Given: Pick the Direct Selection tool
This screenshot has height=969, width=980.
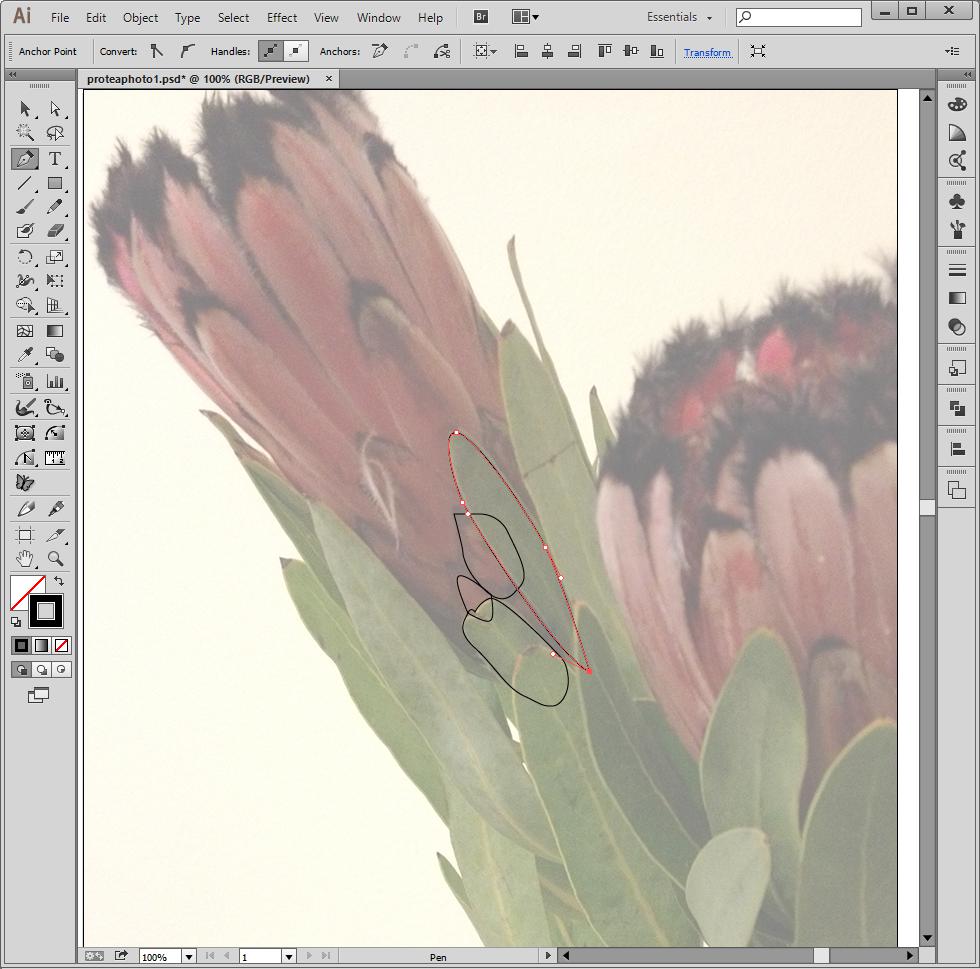Looking at the screenshot, I should 55,109.
